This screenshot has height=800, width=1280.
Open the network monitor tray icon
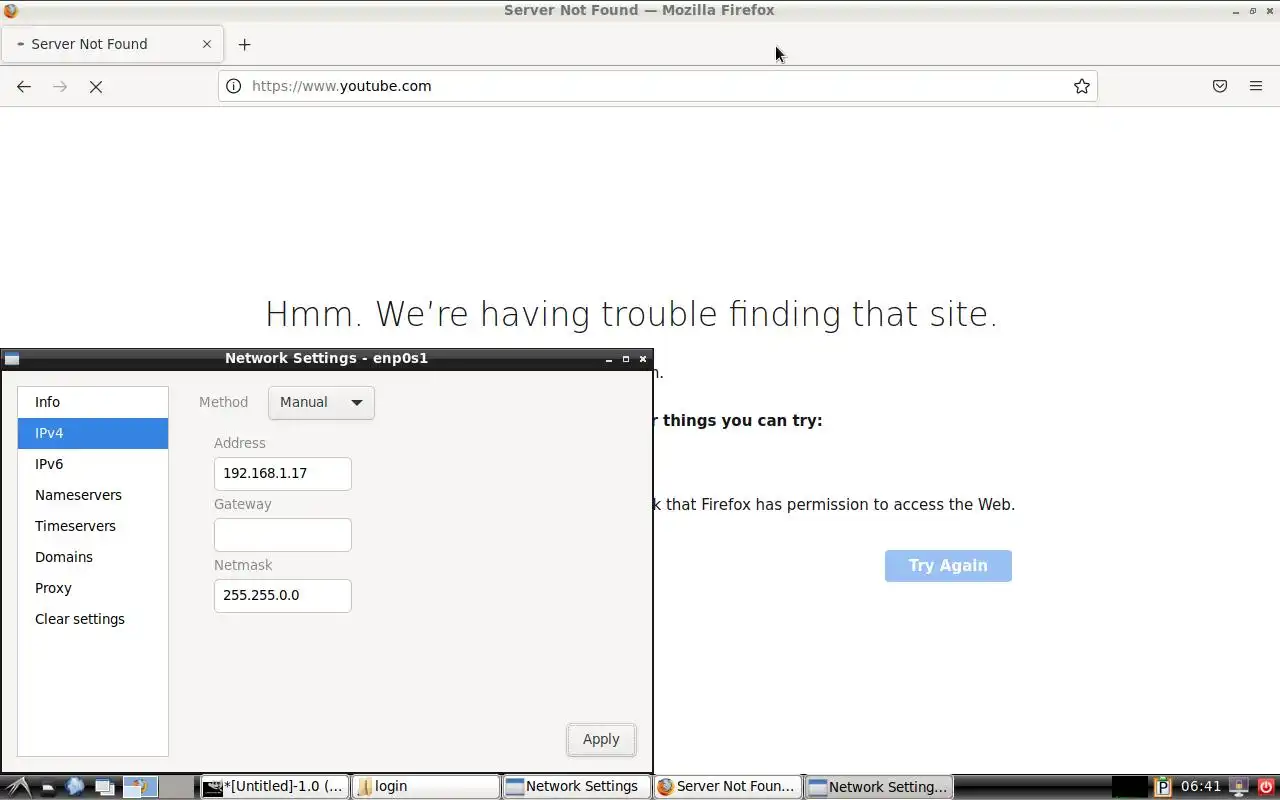[x=1239, y=787]
